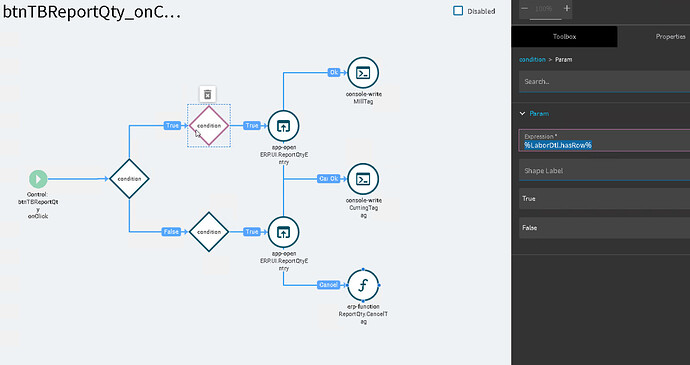Switch to the Toolbox tab

pyautogui.click(x=564, y=37)
